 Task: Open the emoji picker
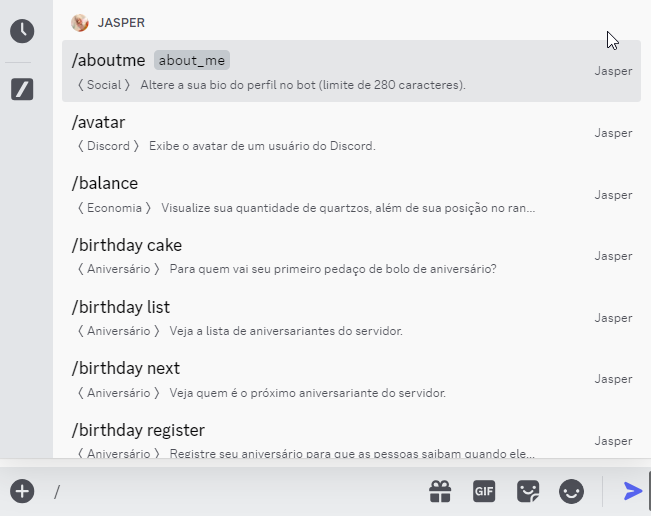(571, 491)
